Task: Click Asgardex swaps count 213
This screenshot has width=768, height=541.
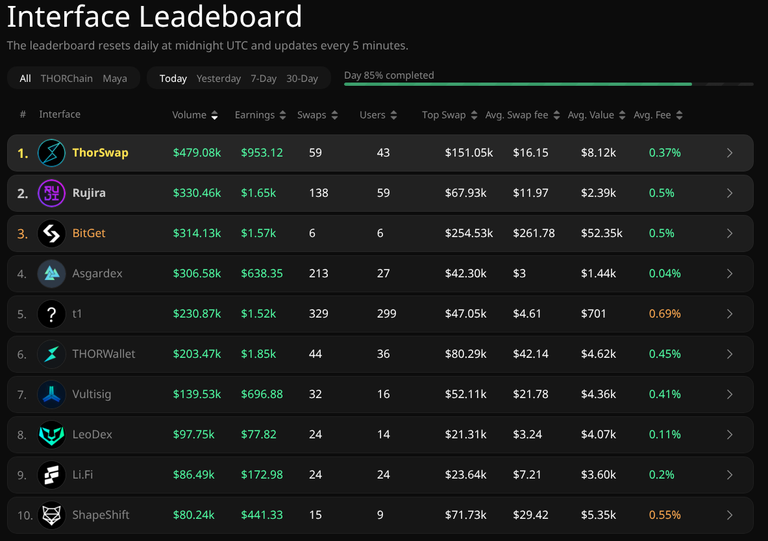Action: (318, 274)
